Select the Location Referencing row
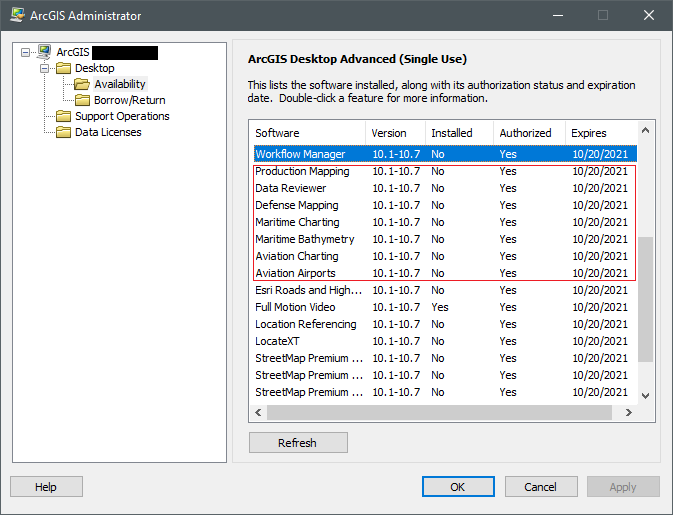The image size is (673, 515). tap(445, 324)
